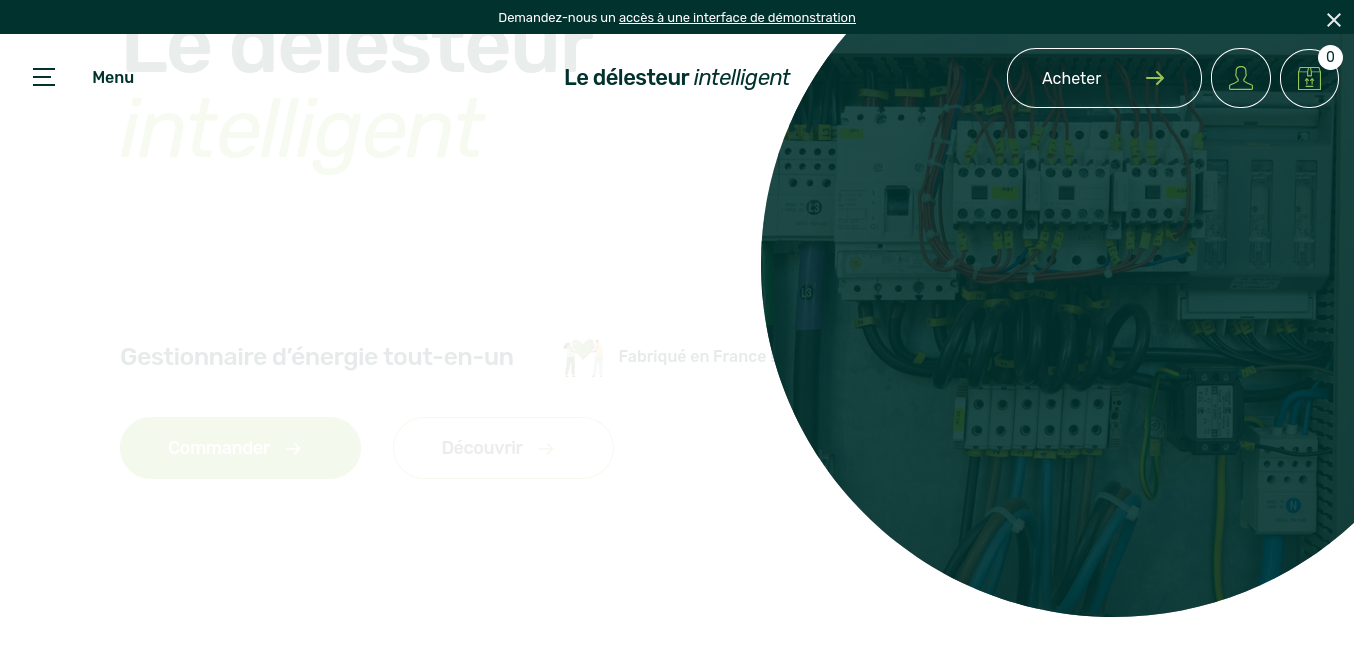Click the "Commander" button
Screen dimensions: 1366x651
(219, 448)
